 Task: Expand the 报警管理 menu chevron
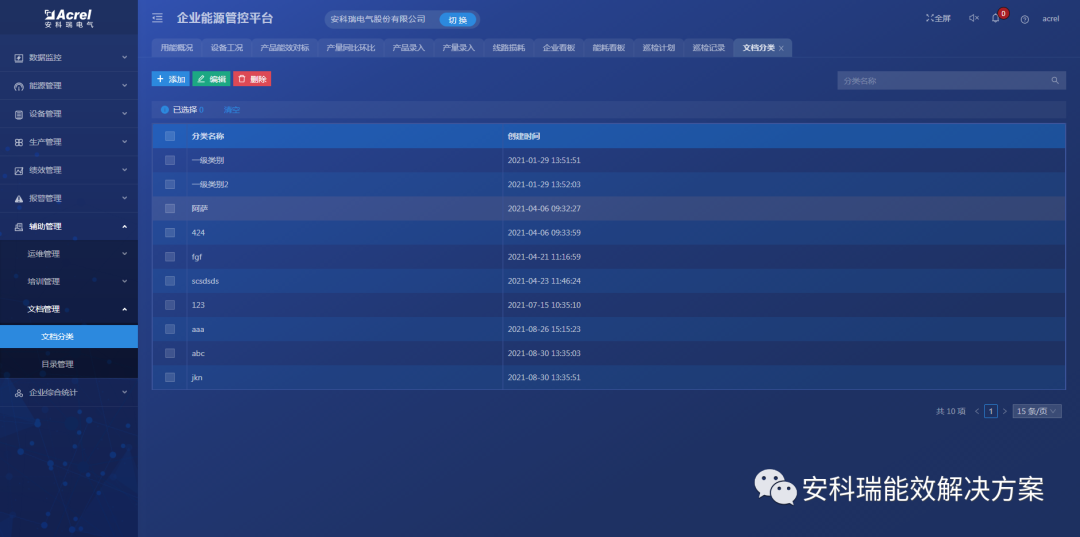[x=125, y=198]
